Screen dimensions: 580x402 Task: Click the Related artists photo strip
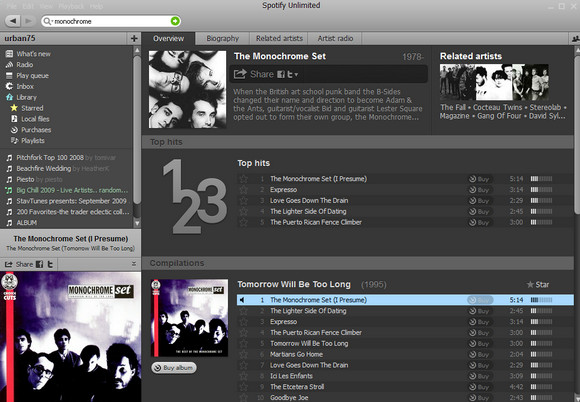tap(494, 82)
